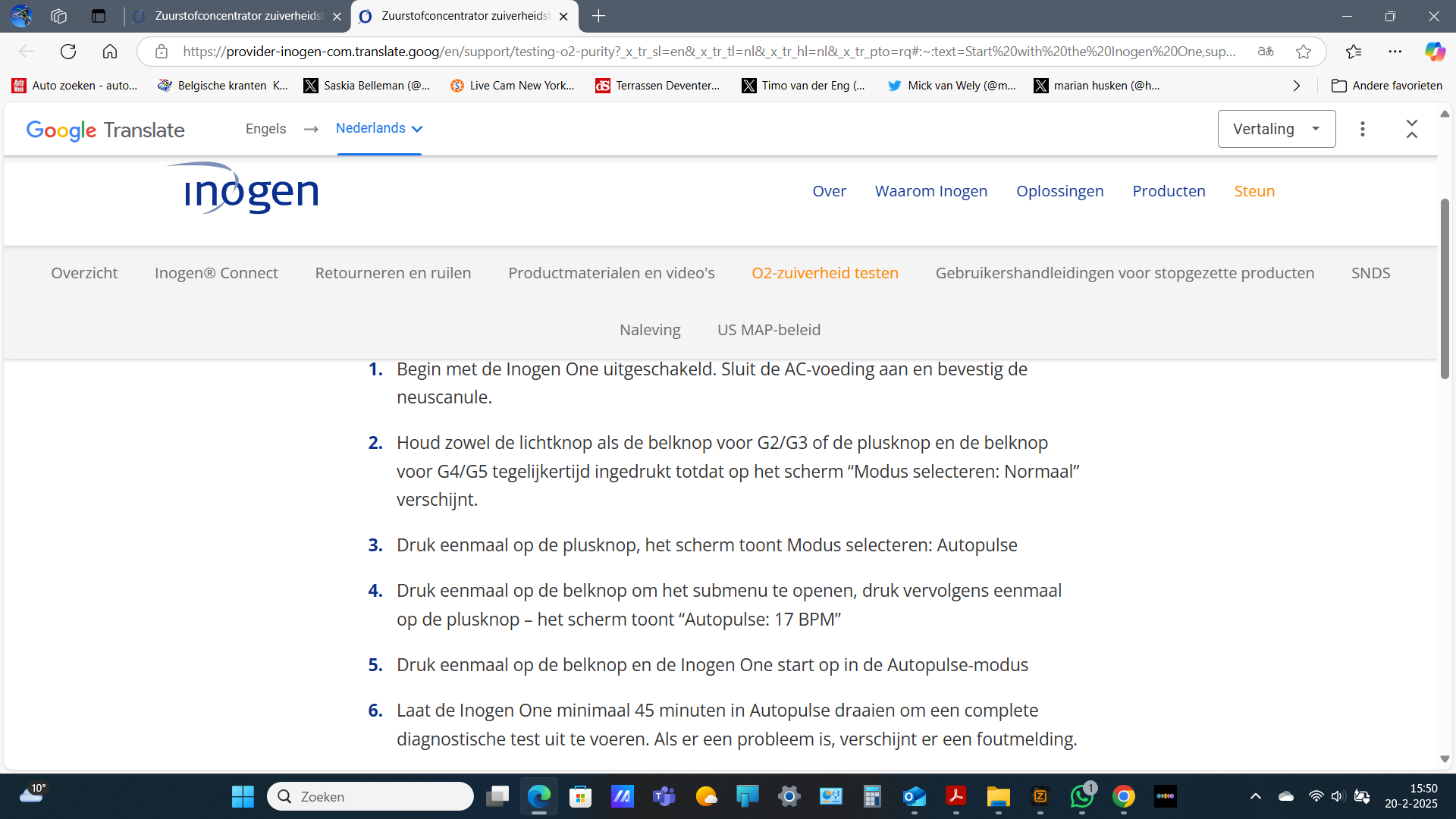Add page to favorites star icon
Image resolution: width=1456 pixels, height=819 pixels.
tap(1304, 52)
